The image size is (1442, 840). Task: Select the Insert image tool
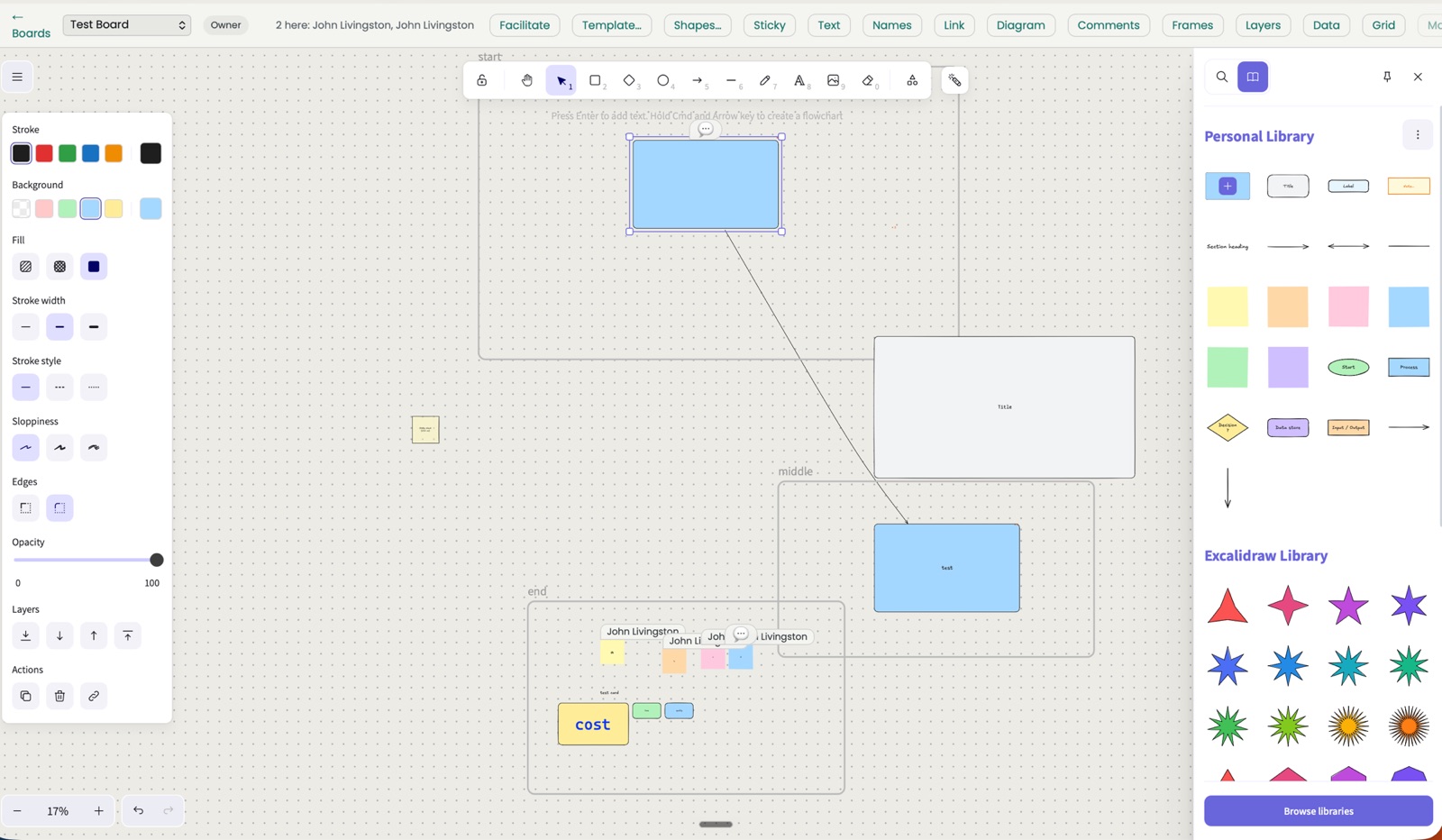point(834,80)
